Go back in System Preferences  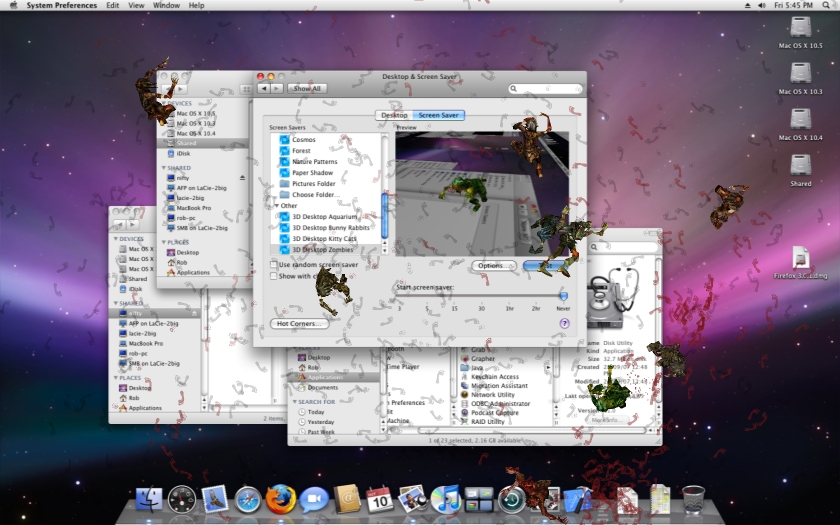coord(264,88)
